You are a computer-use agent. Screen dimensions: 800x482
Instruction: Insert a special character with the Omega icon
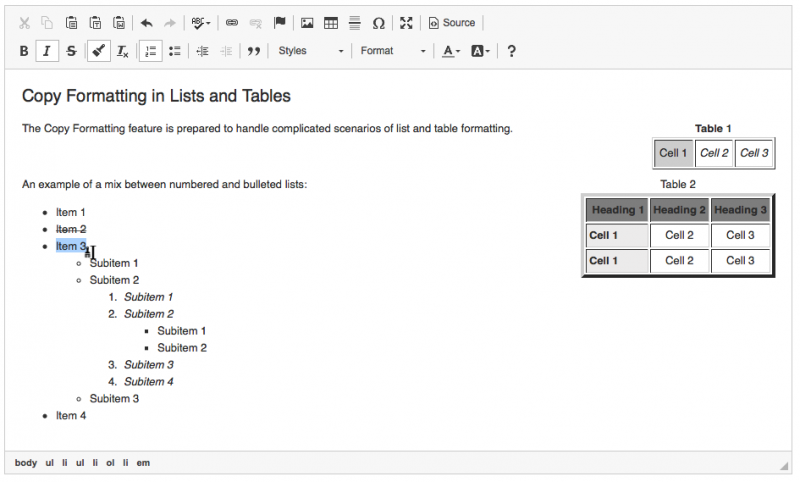tap(379, 22)
